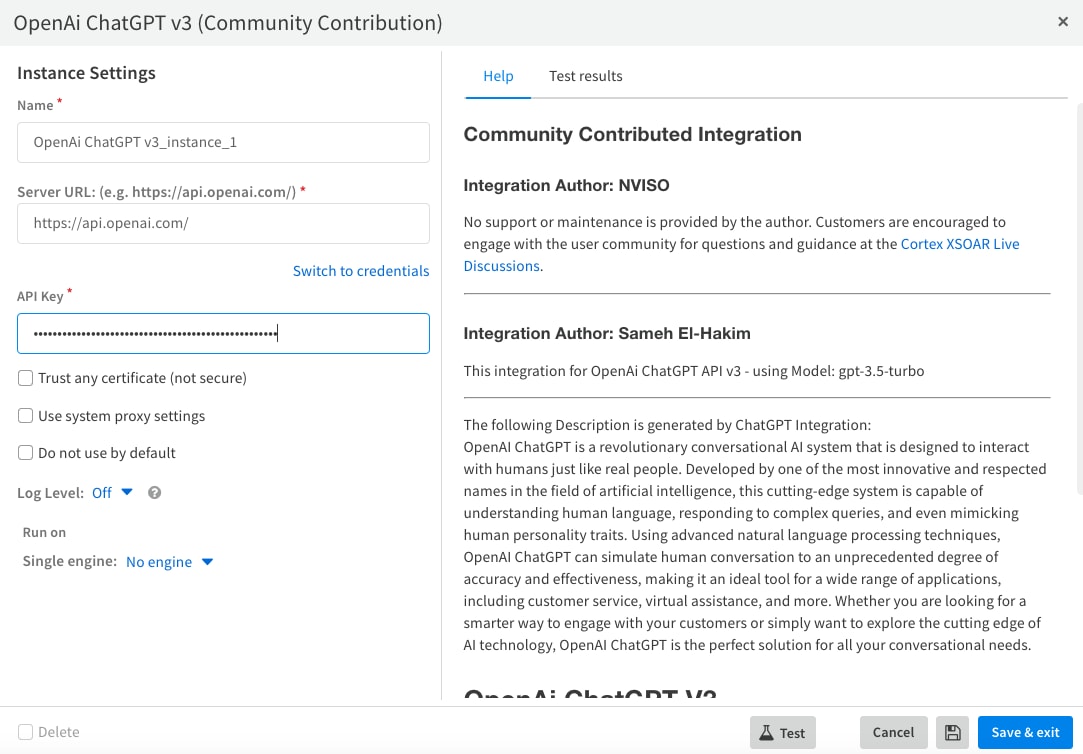The width and height of the screenshot is (1083, 754).
Task: Check Do not use by default
Action: coord(26,453)
